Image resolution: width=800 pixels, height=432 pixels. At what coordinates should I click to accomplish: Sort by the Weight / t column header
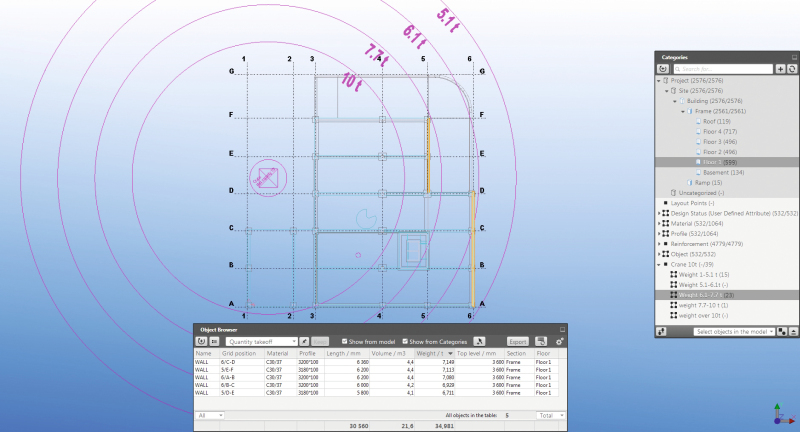pyautogui.click(x=435, y=353)
